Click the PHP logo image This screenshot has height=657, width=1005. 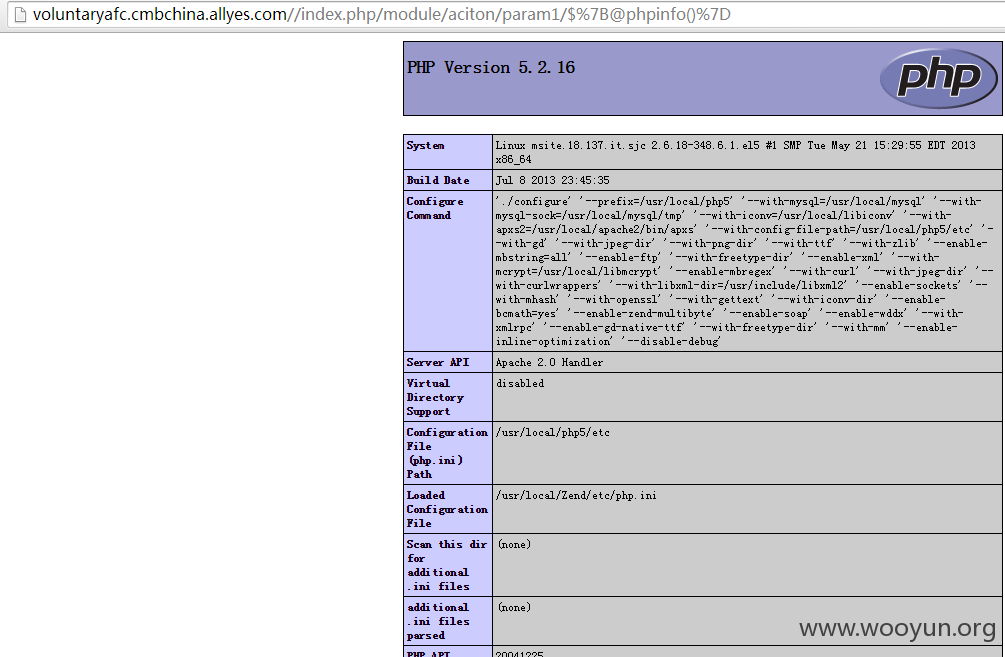click(938, 78)
